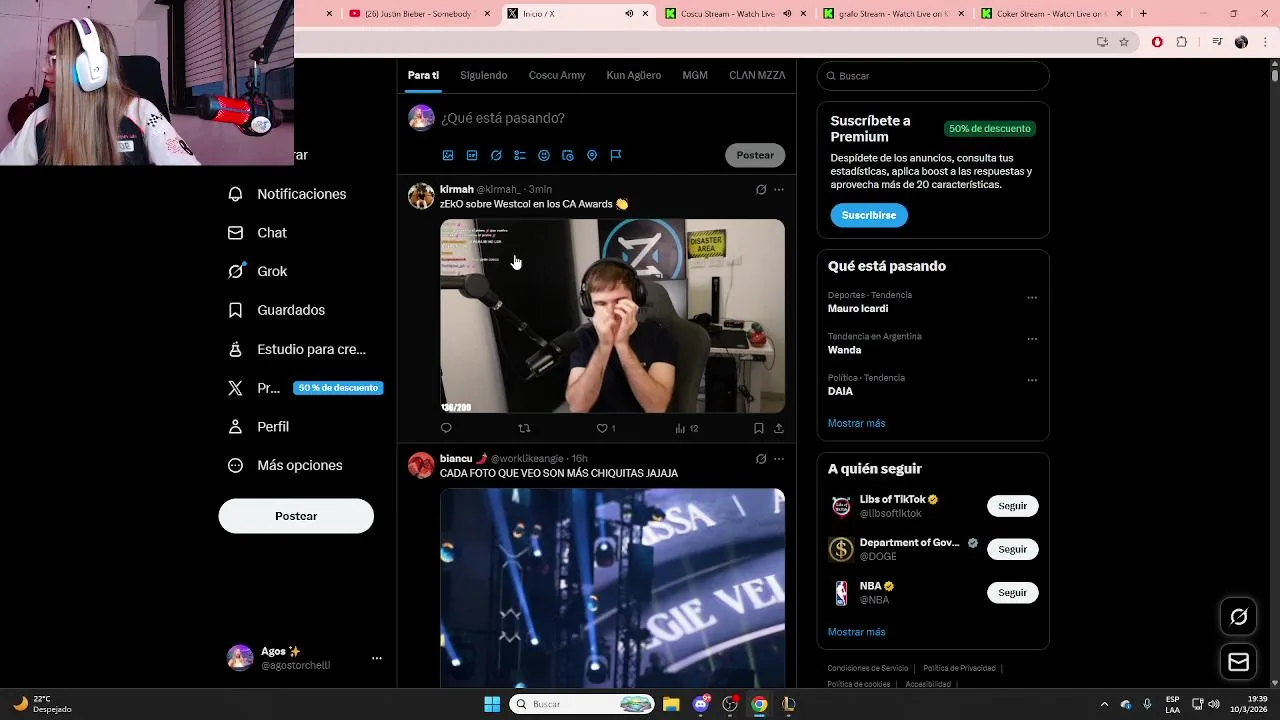Open the floating messages button

click(1239, 662)
